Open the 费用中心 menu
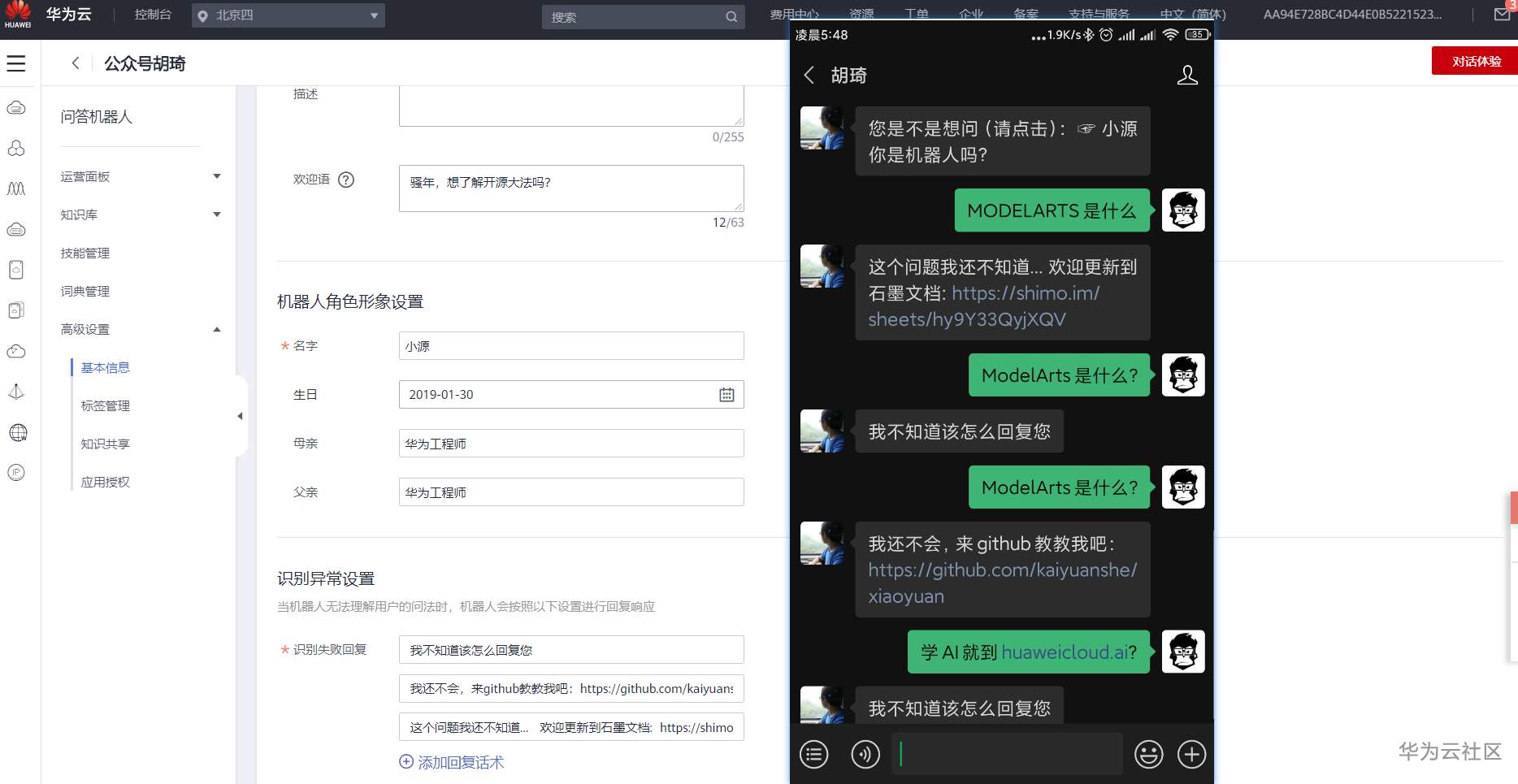 (x=795, y=14)
